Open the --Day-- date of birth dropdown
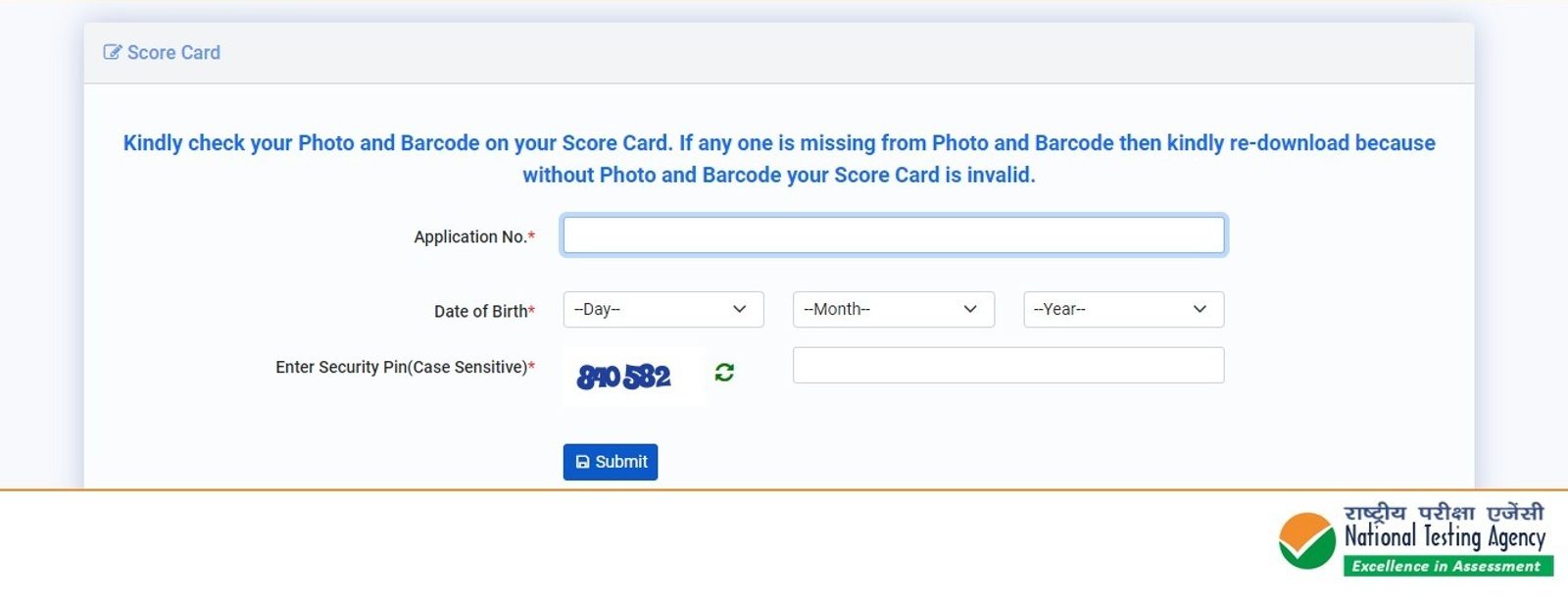The height and width of the screenshot is (609, 1568). coord(662,310)
